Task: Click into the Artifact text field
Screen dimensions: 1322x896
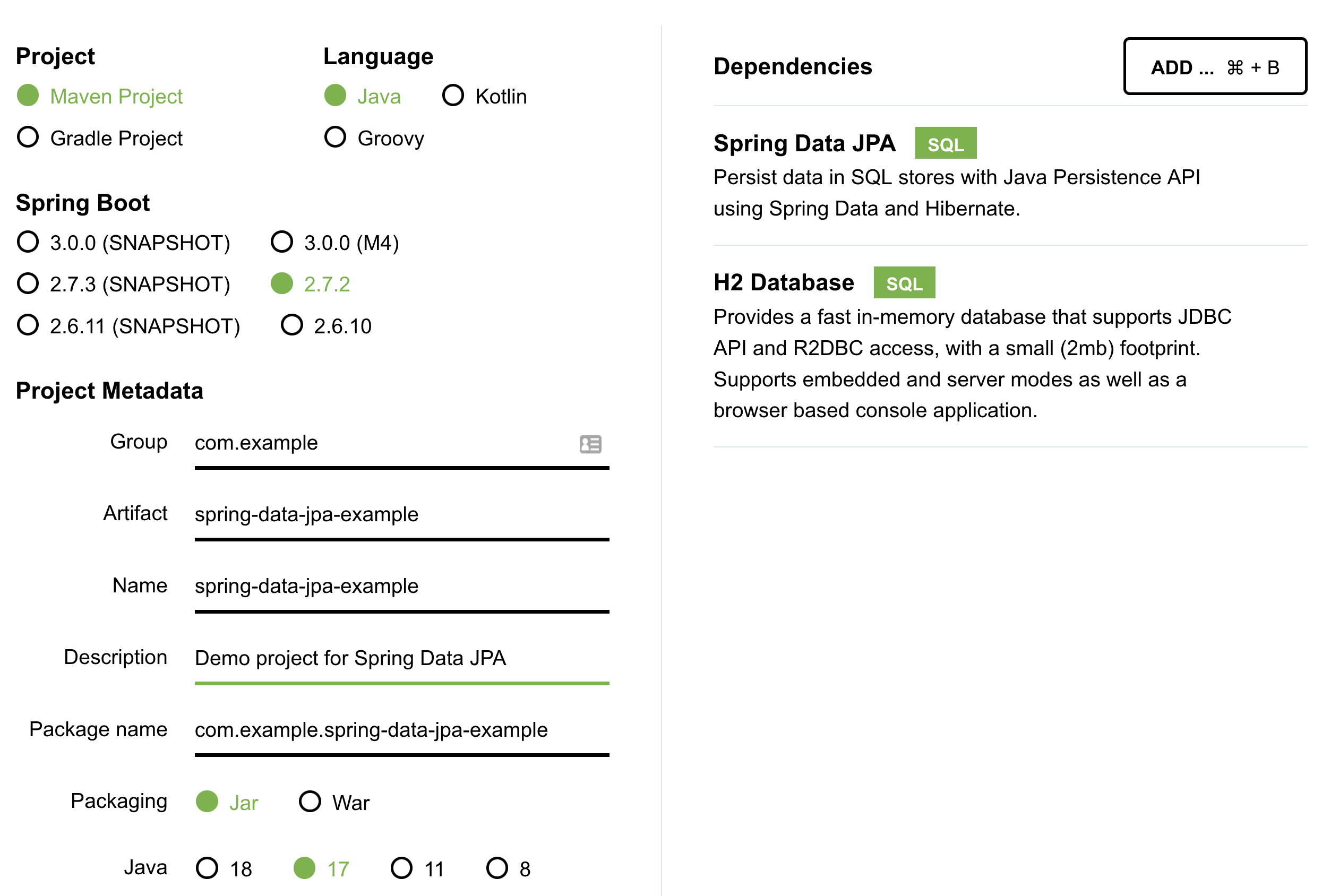Action: point(401,515)
